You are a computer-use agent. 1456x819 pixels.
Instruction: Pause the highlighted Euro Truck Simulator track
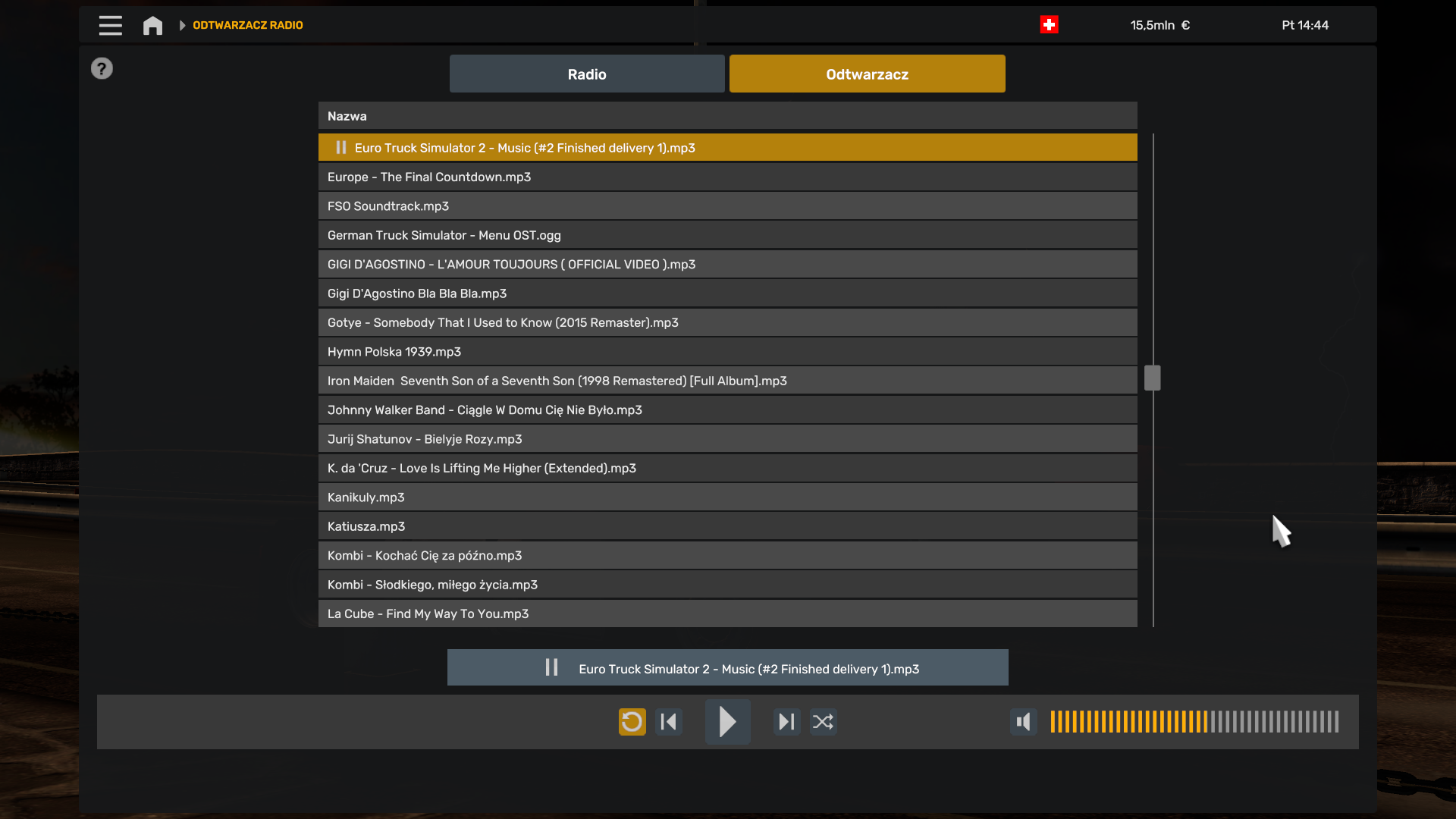coord(341,148)
